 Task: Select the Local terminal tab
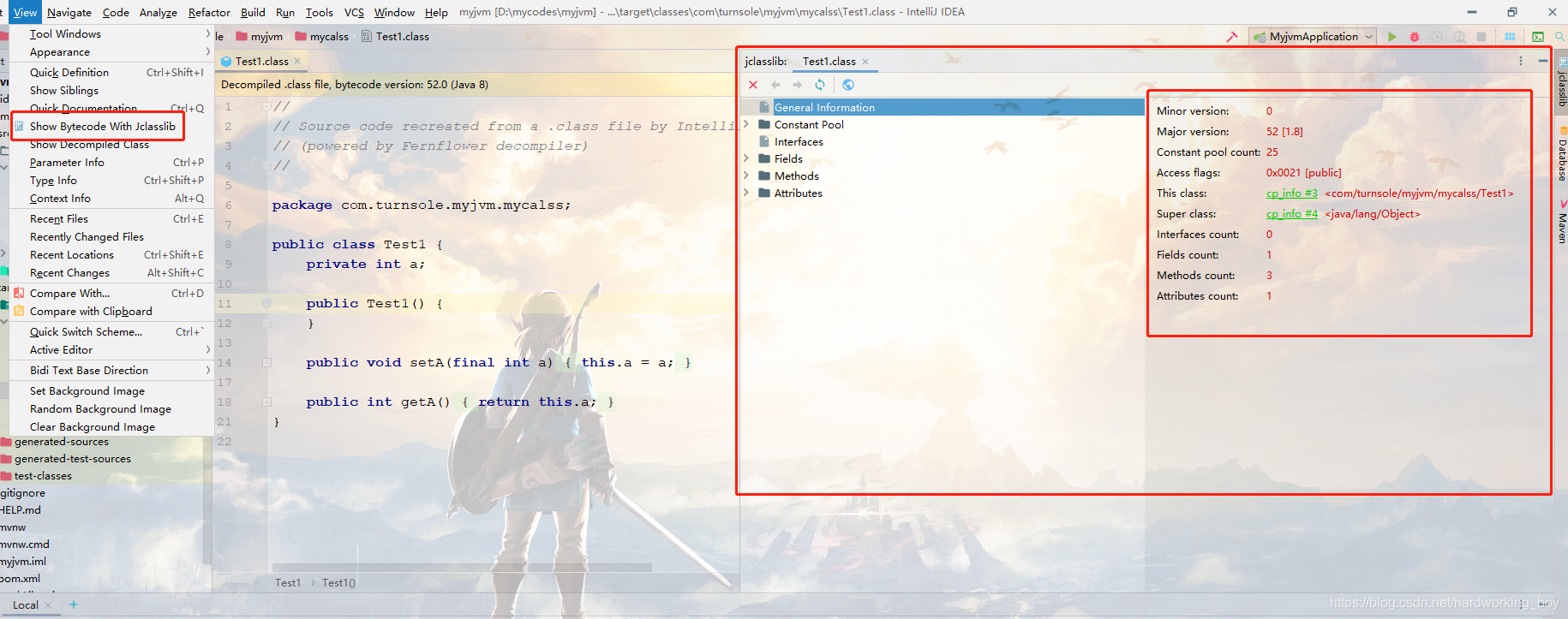point(26,605)
